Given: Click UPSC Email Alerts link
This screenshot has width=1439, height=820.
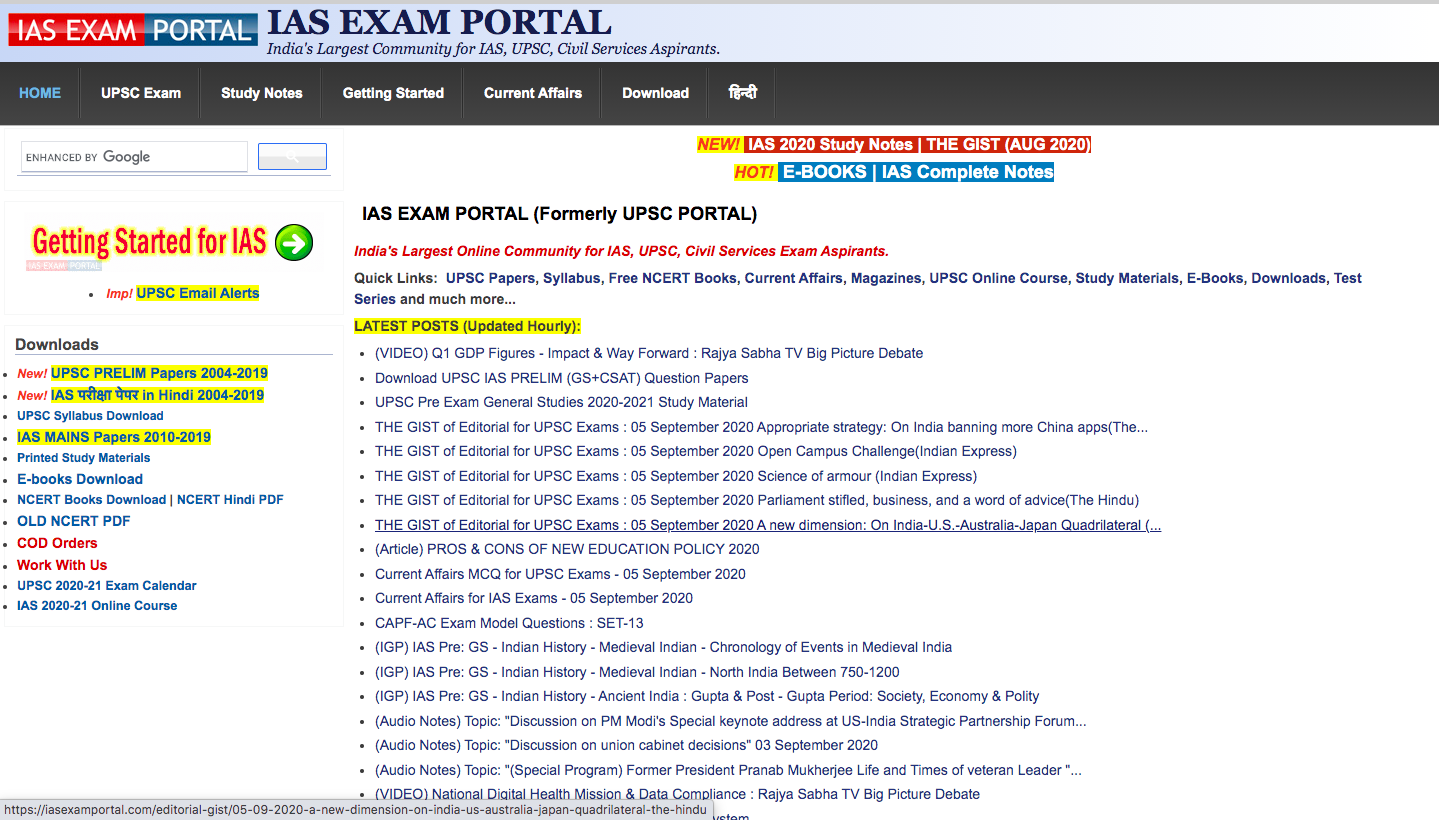Looking at the screenshot, I should click(x=198, y=293).
